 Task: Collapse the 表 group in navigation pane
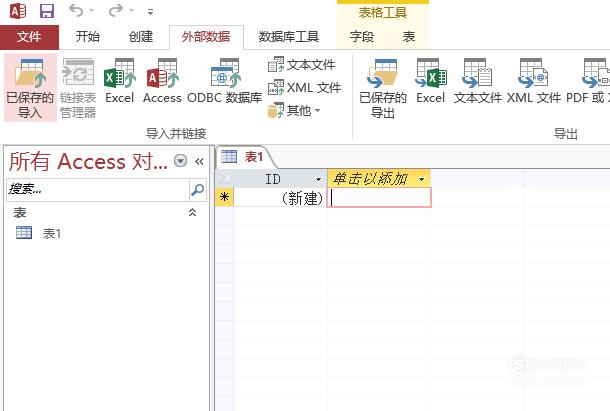pos(192,213)
